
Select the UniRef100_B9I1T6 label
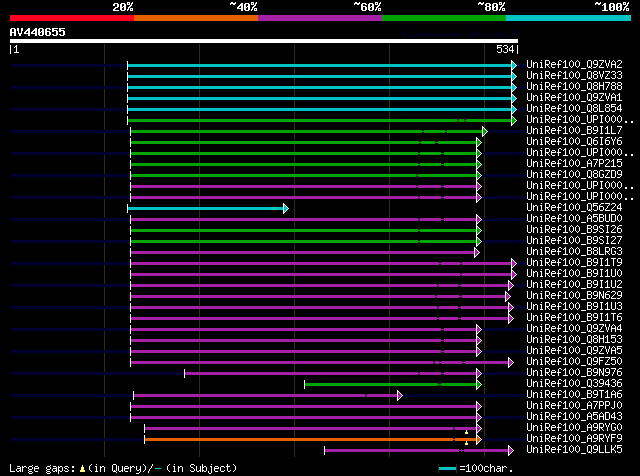(x=574, y=318)
